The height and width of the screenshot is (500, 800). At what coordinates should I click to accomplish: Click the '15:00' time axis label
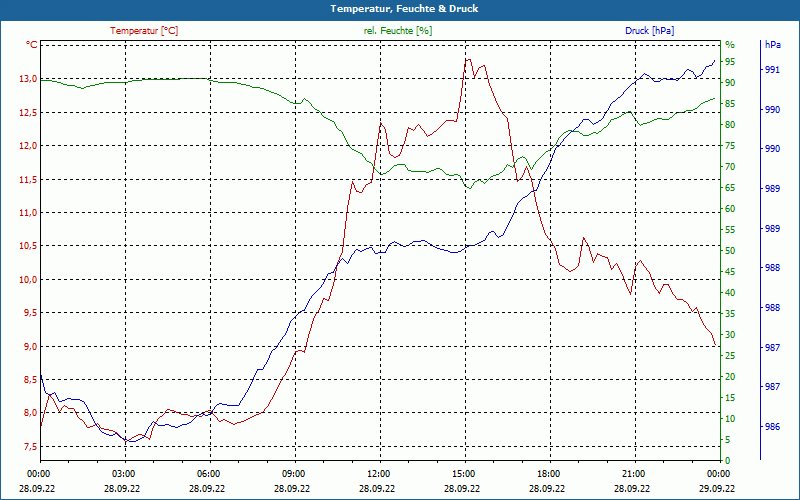coord(462,473)
